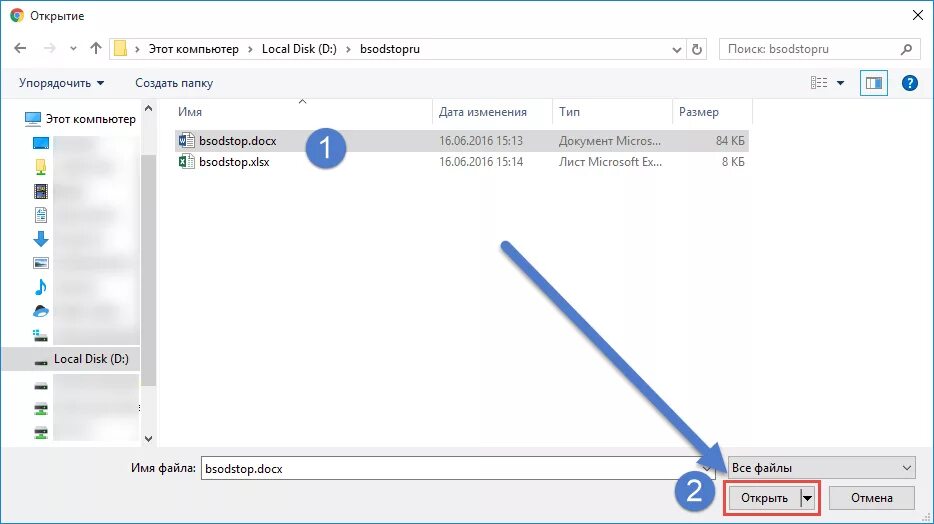Click the forward navigation arrow
This screenshot has width=934, height=524.
[x=49, y=48]
